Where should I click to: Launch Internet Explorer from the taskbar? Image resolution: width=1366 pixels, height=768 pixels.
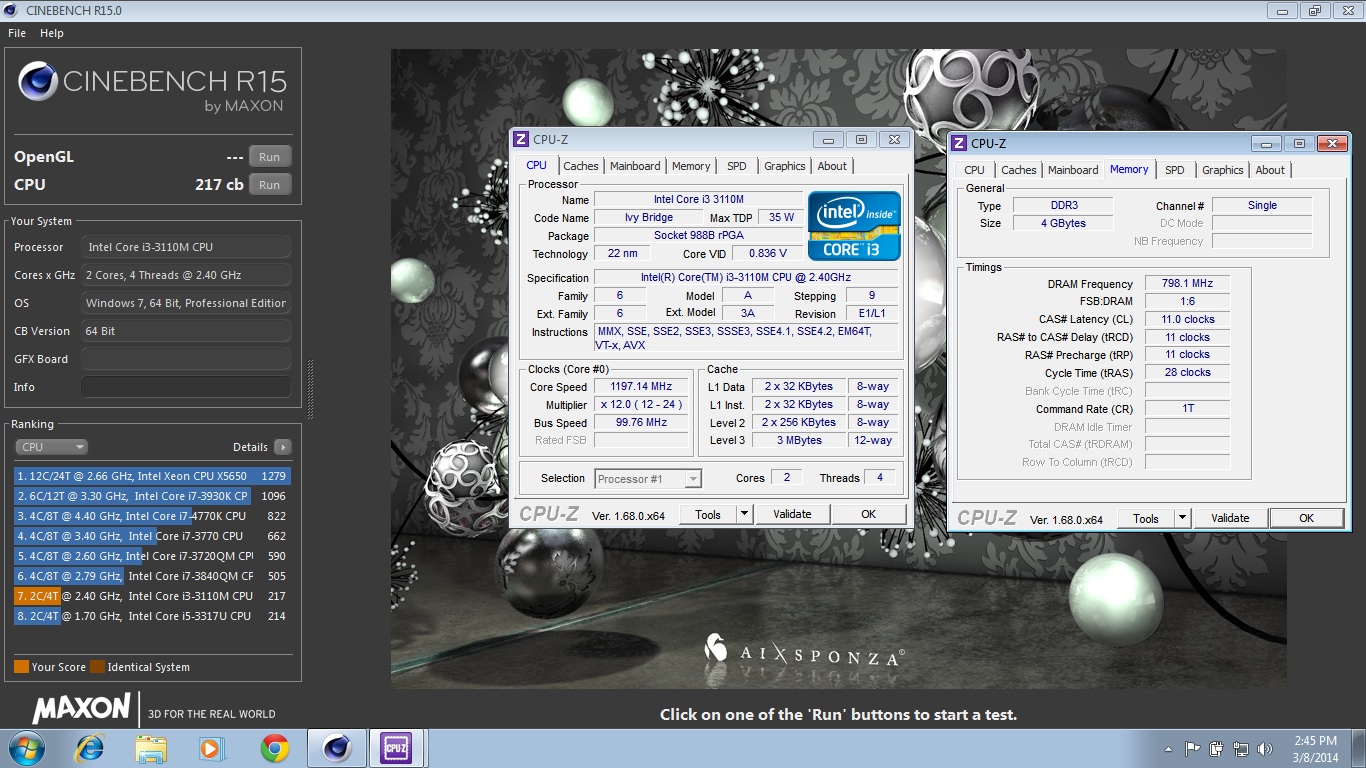[x=90, y=747]
